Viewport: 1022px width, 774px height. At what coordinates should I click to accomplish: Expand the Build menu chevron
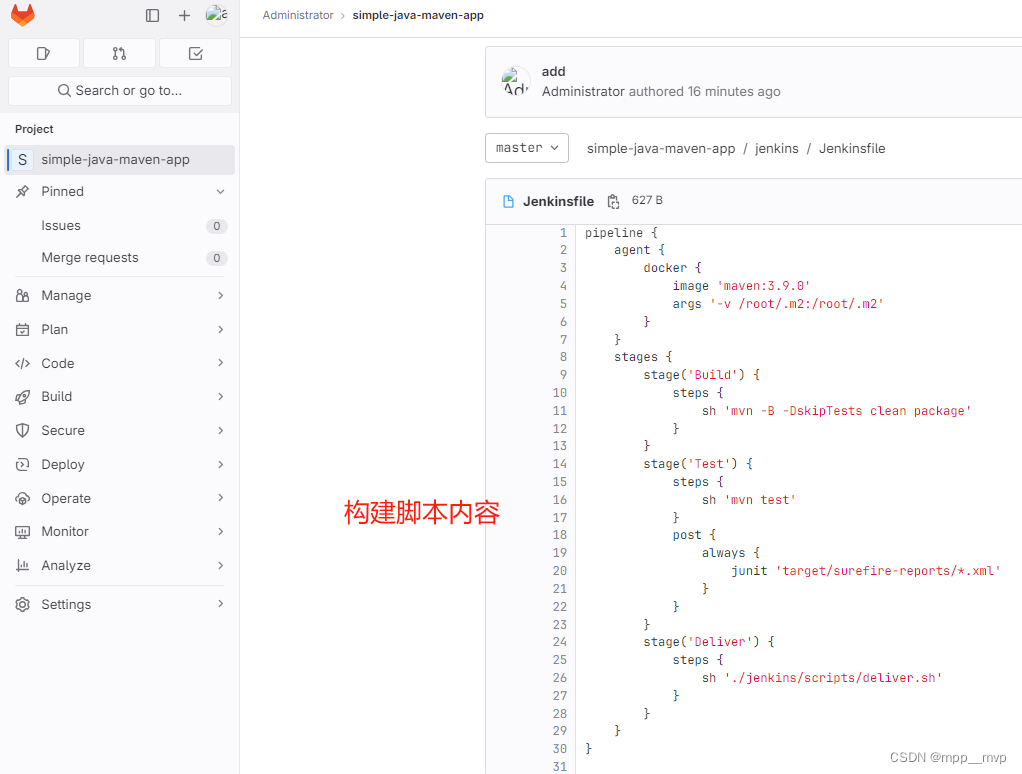[220, 397]
